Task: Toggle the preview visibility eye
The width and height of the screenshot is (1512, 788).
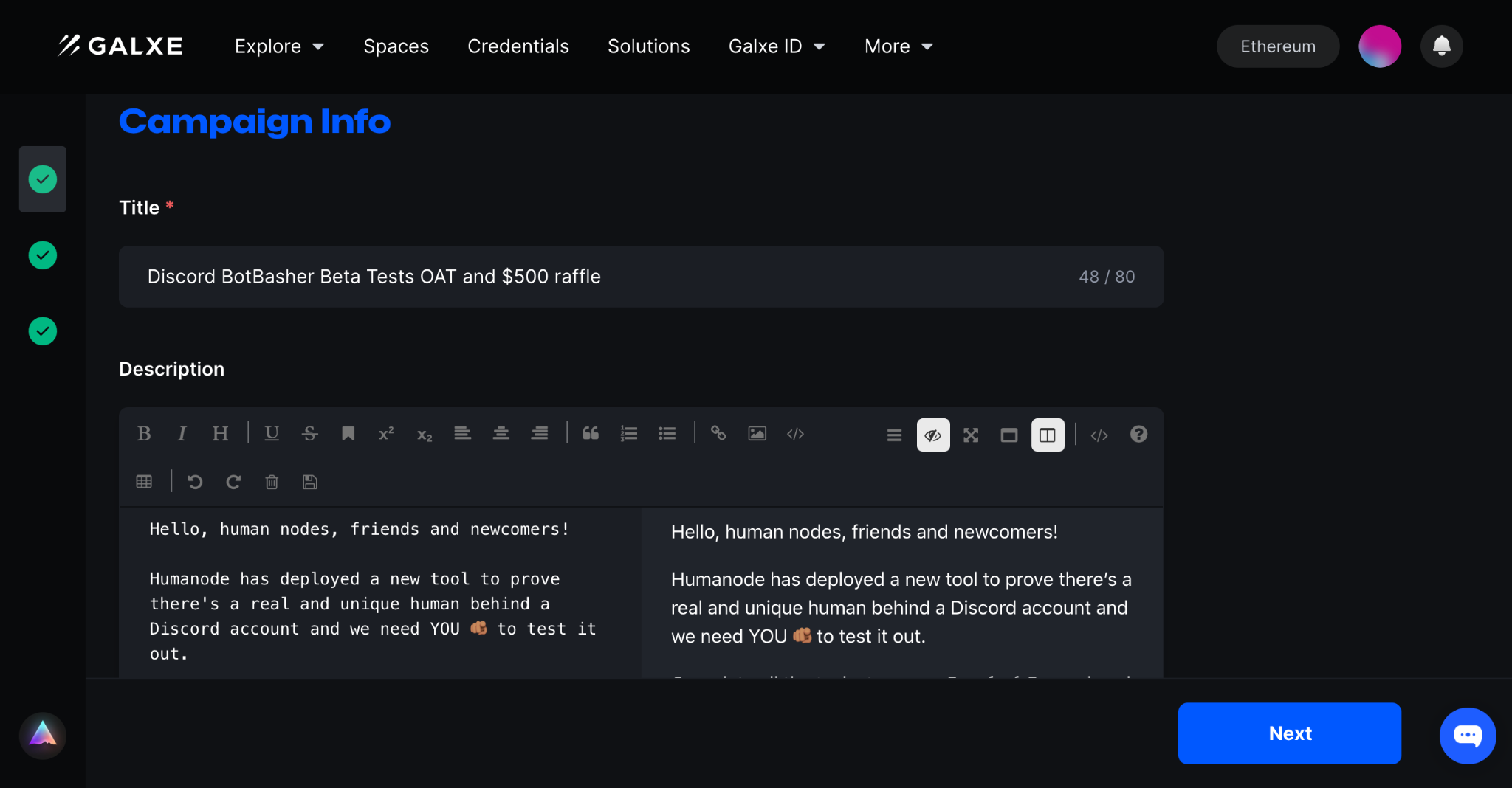Action: 933,435
